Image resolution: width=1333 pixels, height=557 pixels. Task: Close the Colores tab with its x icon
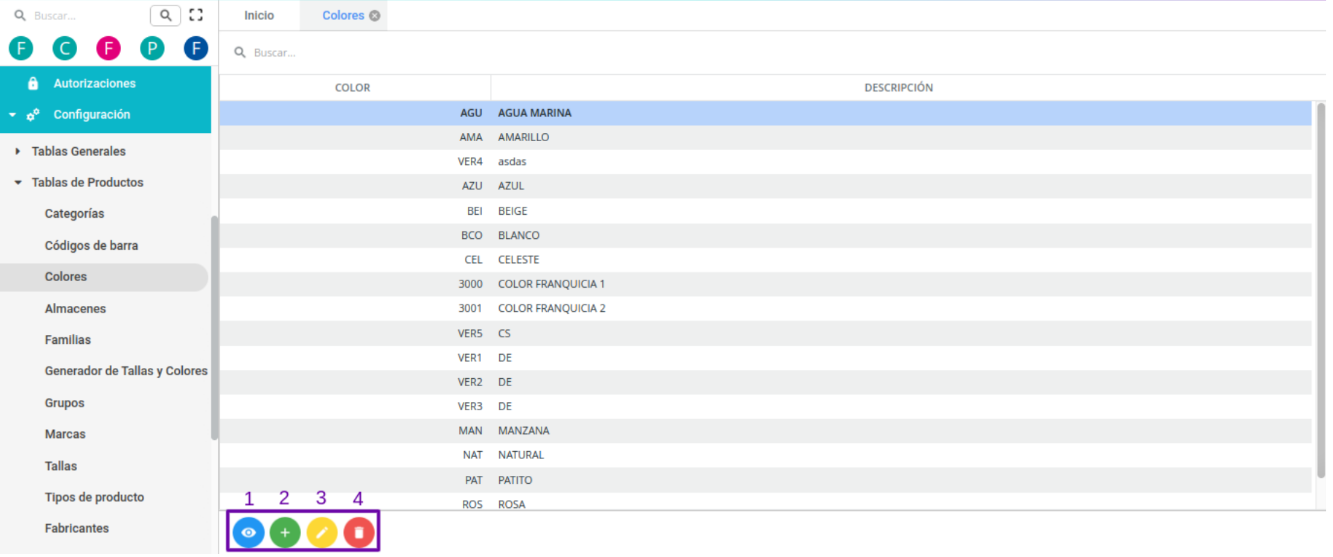[x=374, y=16]
